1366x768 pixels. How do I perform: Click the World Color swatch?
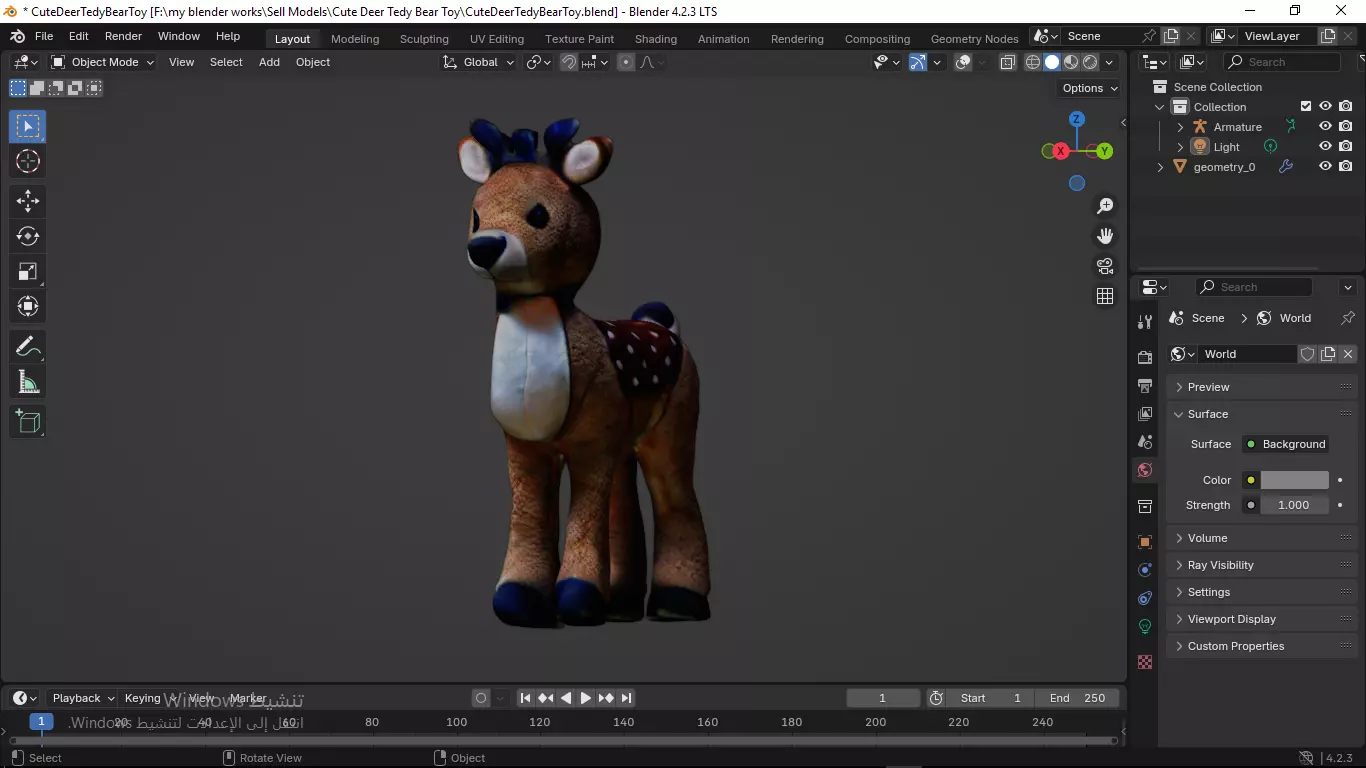(1295, 480)
